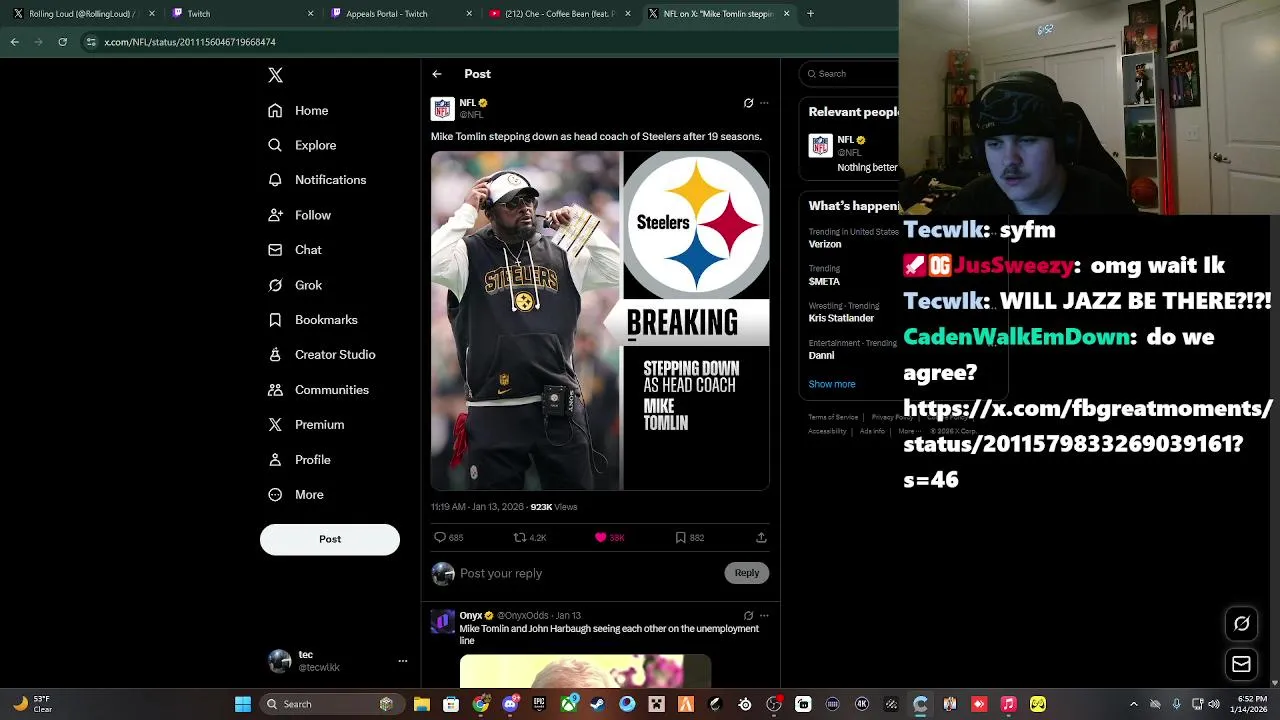
Task: Open the NFL post's three-dot menu
Action: pyautogui.click(x=764, y=103)
